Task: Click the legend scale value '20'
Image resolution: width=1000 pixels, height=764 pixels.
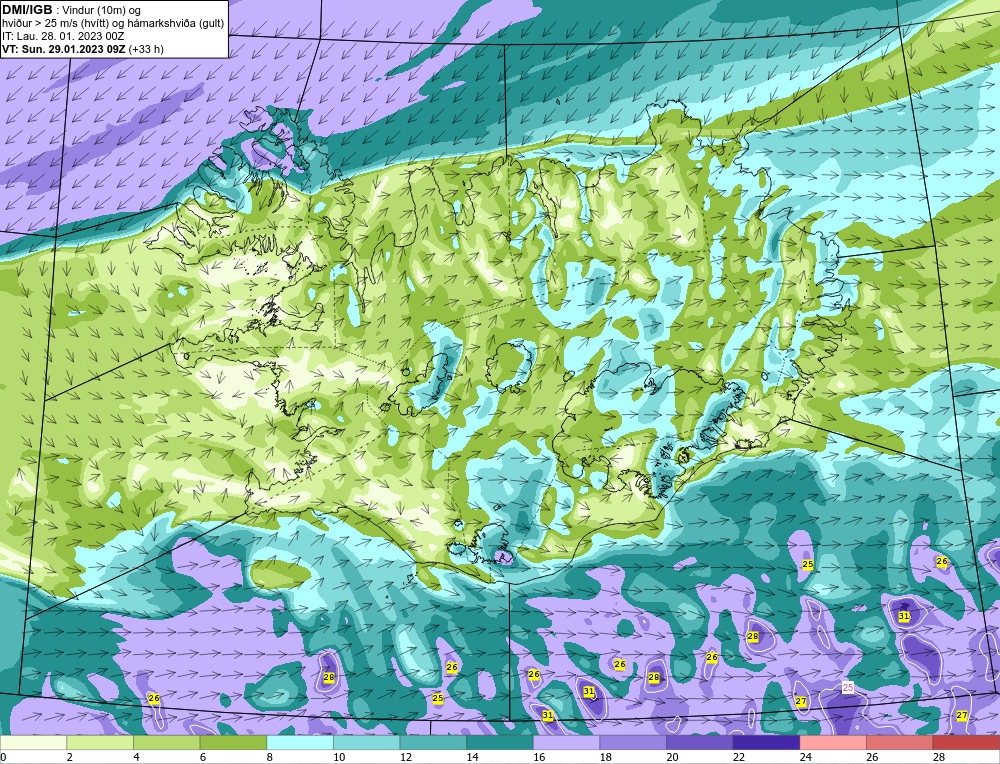Action: [672, 757]
